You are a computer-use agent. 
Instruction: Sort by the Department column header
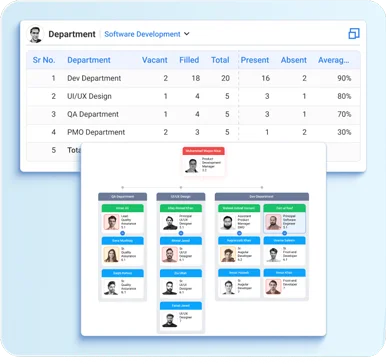pos(89,60)
